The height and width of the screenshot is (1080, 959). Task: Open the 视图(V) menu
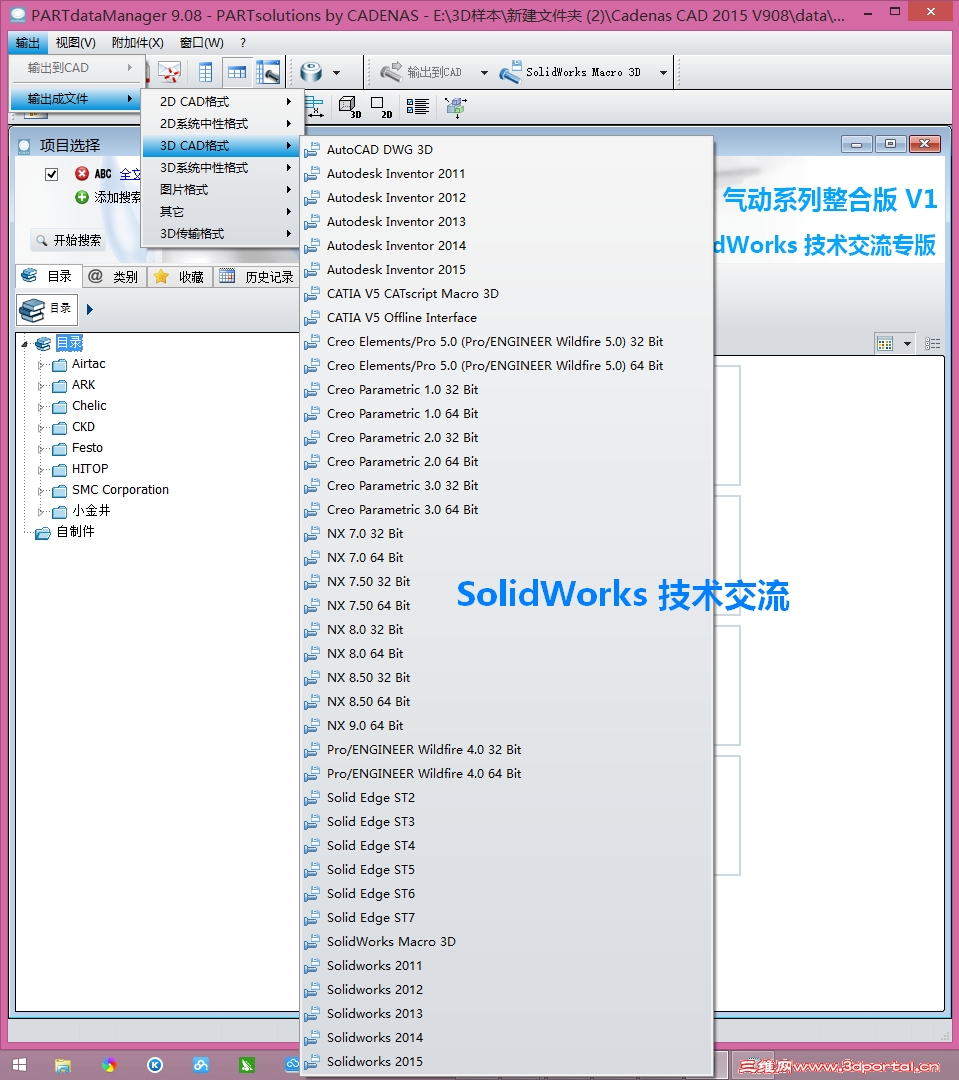click(76, 43)
